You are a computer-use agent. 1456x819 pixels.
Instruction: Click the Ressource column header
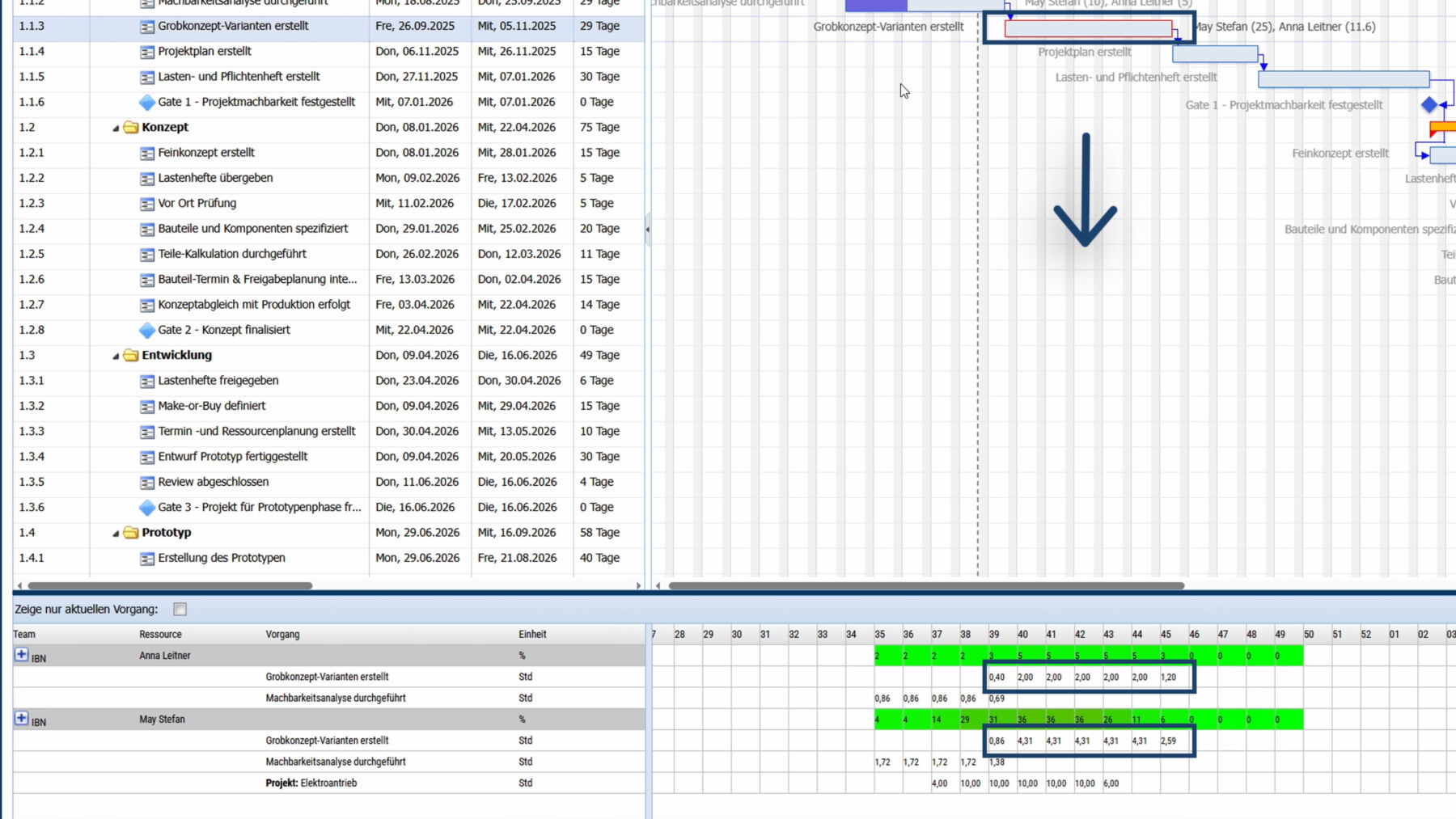(160, 634)
